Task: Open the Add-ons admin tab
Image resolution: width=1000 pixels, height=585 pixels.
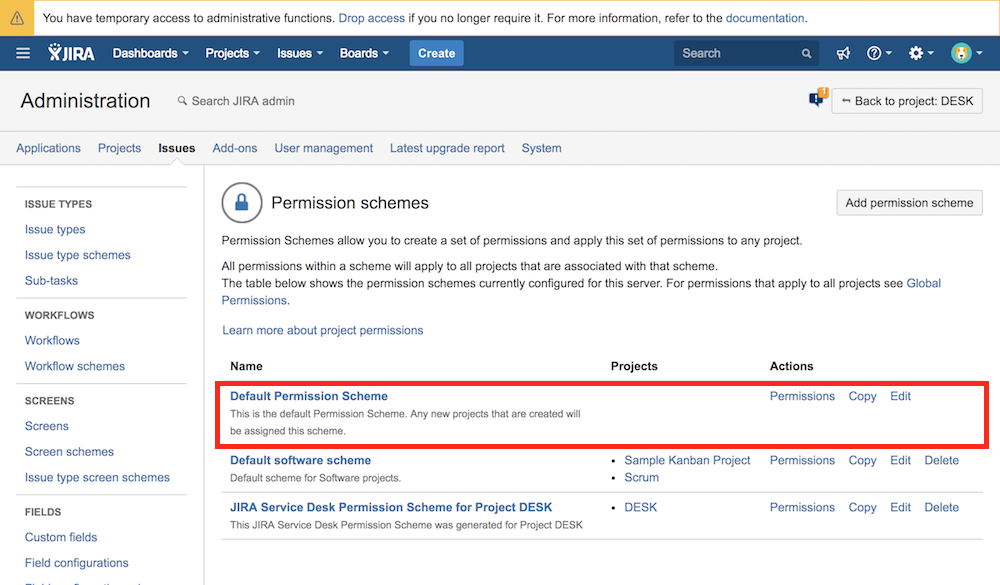Action: click(234, 148)
